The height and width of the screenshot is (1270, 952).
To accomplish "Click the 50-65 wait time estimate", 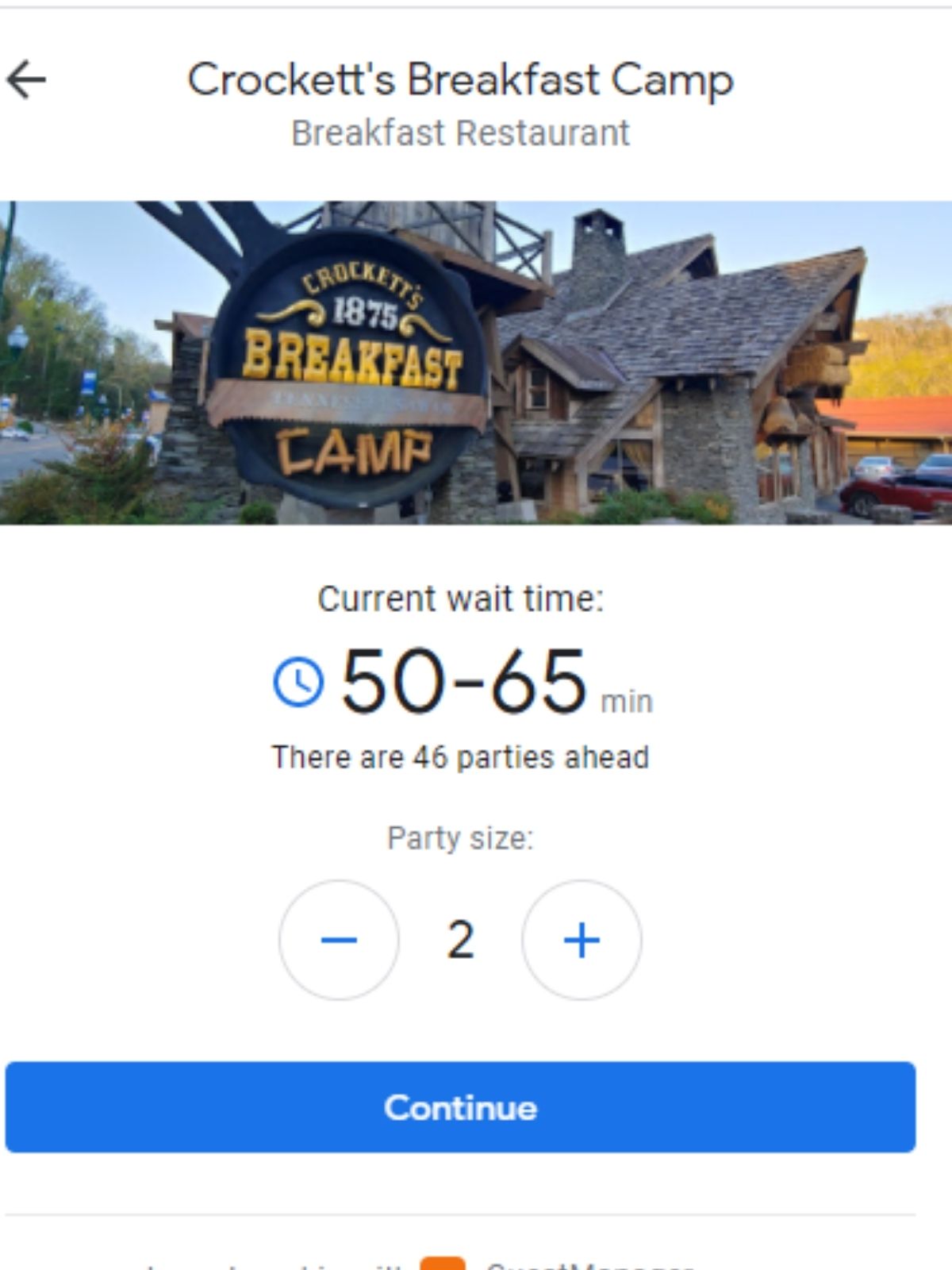I will 464,681.
